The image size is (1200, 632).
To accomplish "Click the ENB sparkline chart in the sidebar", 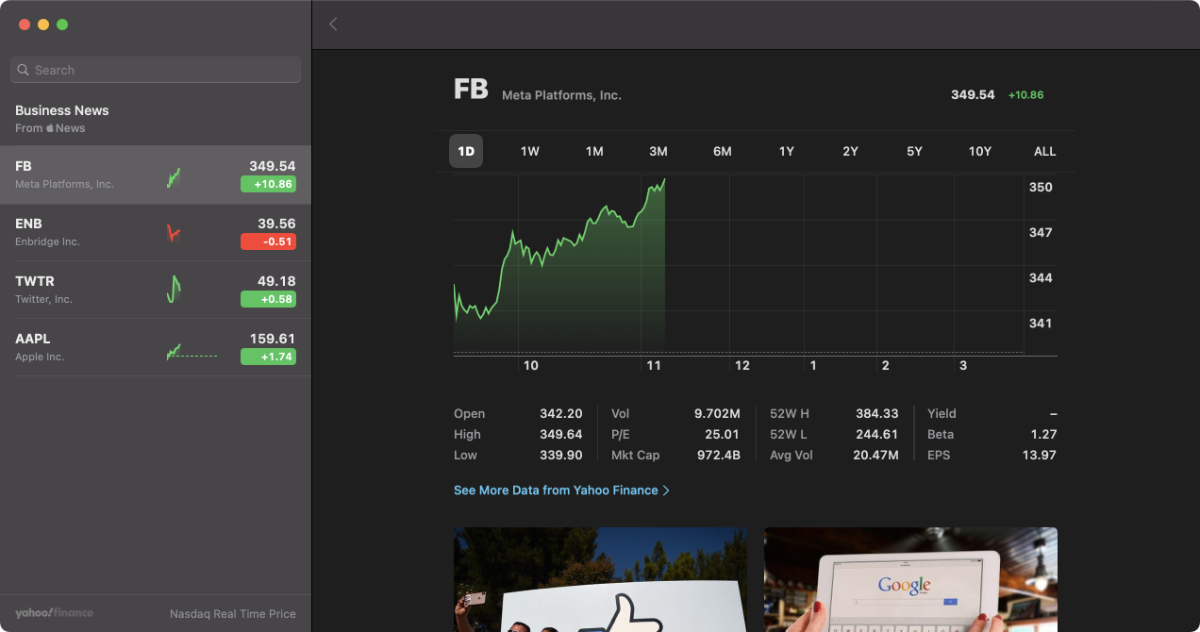I will point(173,233).
